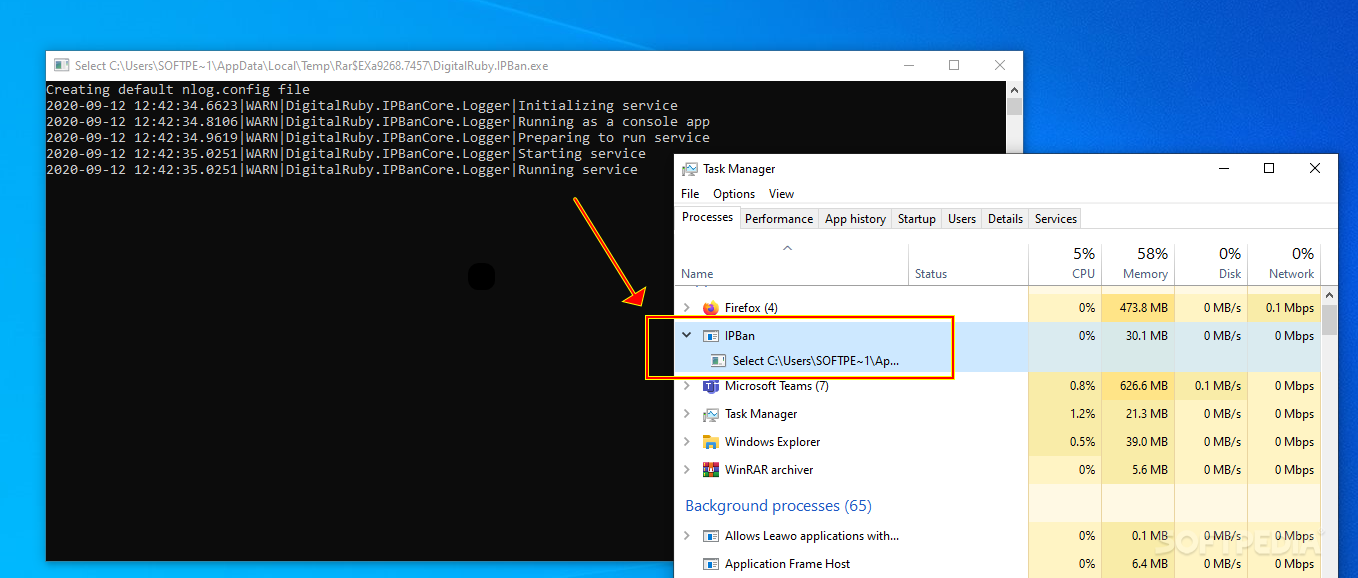Expand the Firefox (4) process group
This screenshot has width=1358, height=578.
pos(686,308)
